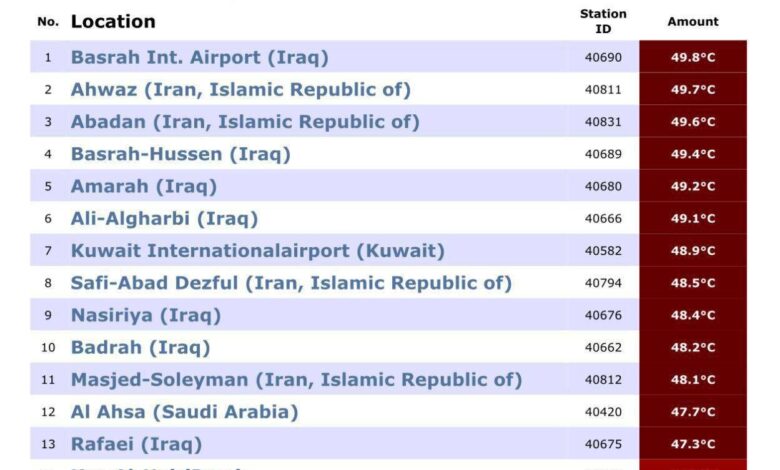Select the 47.3°C amount cell
The width and height of the screenshot is (780, 470).
coord(693,444)
